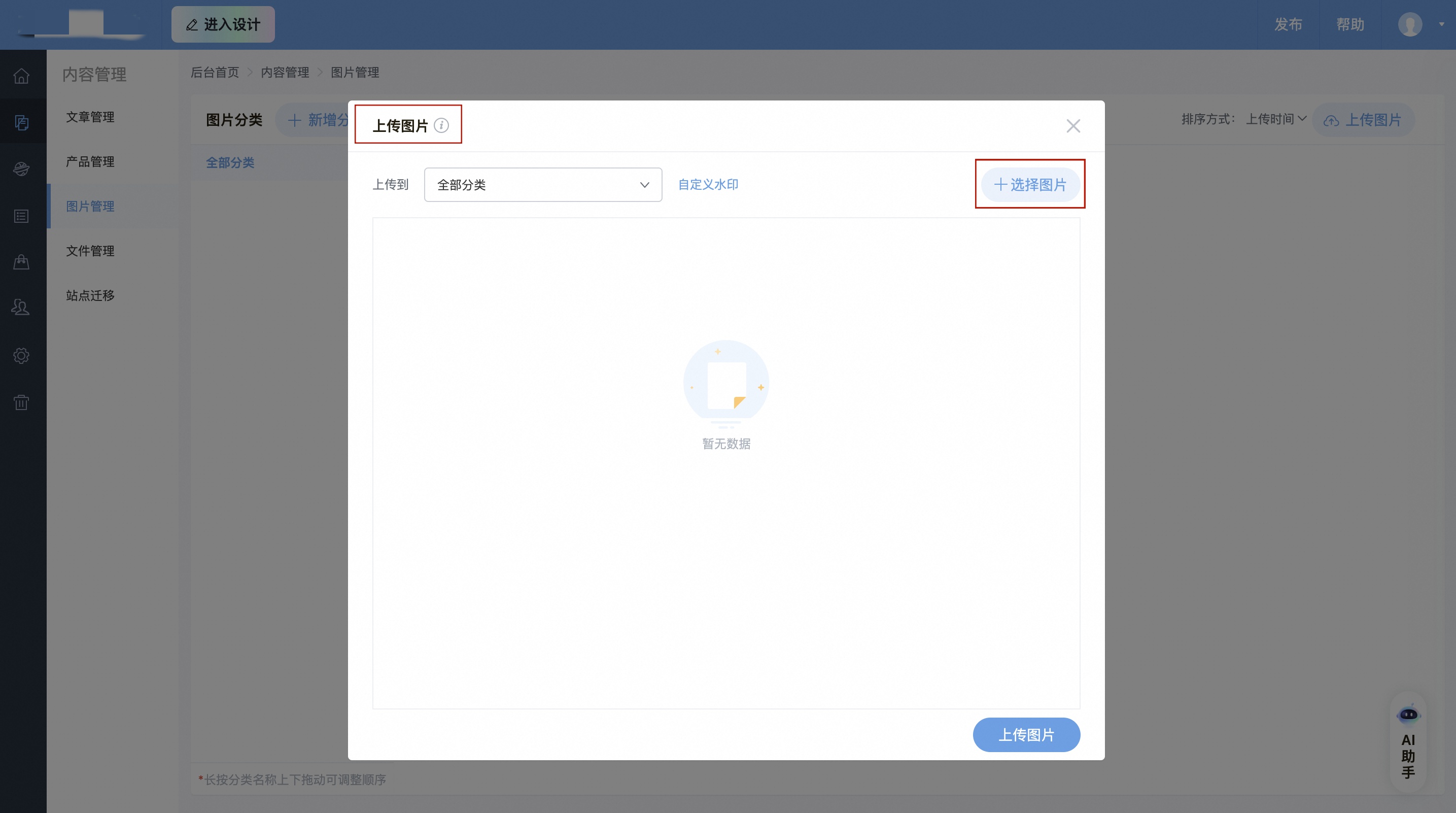The height and width of the screenshot is (813, 1456).
Task: Click the globe site icon in sidebar
Action: [x=21, y=168]
